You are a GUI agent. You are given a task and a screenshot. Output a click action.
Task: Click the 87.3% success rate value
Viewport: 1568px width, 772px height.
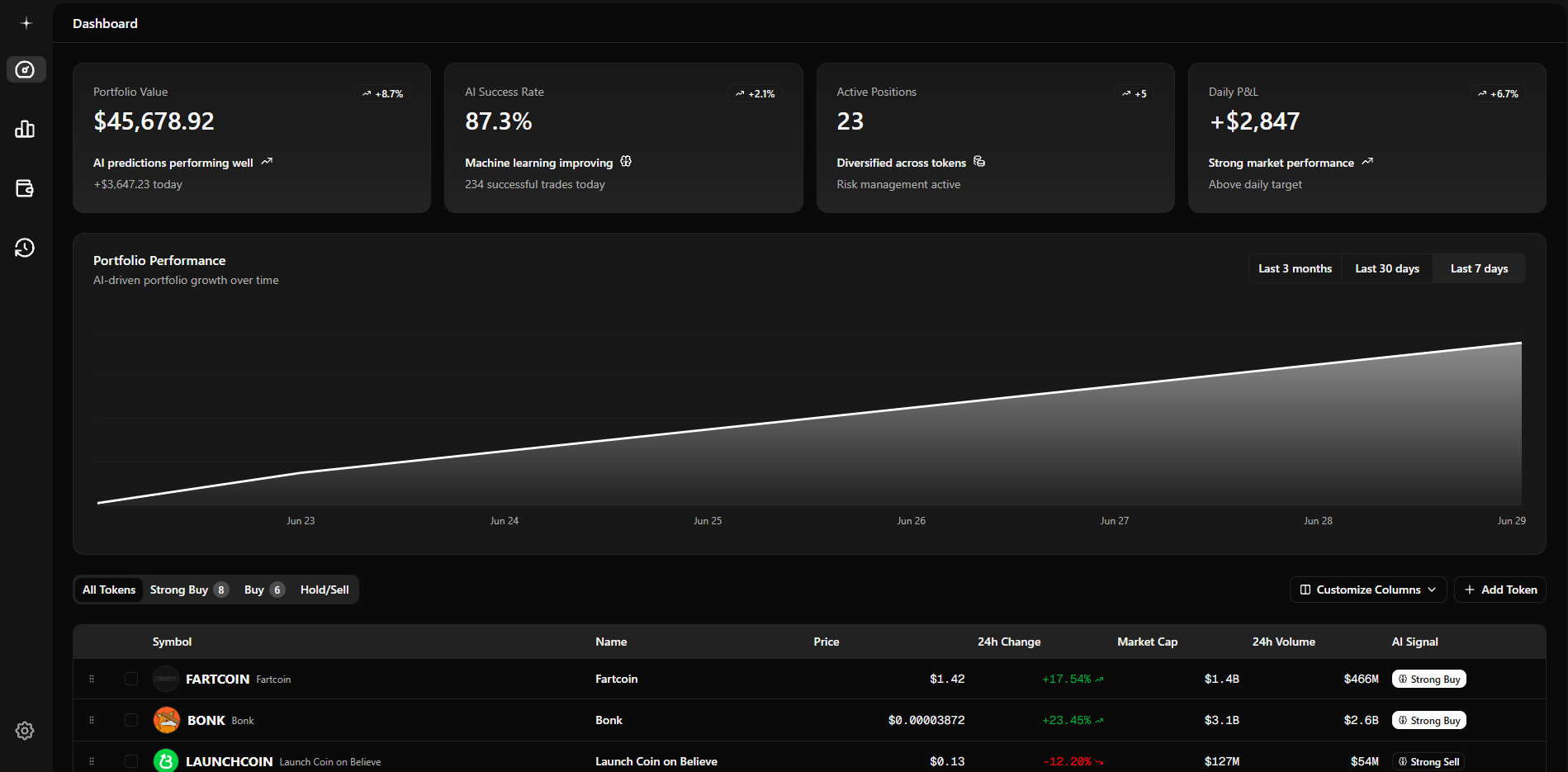pyautogui.click(x=499, y=121)
